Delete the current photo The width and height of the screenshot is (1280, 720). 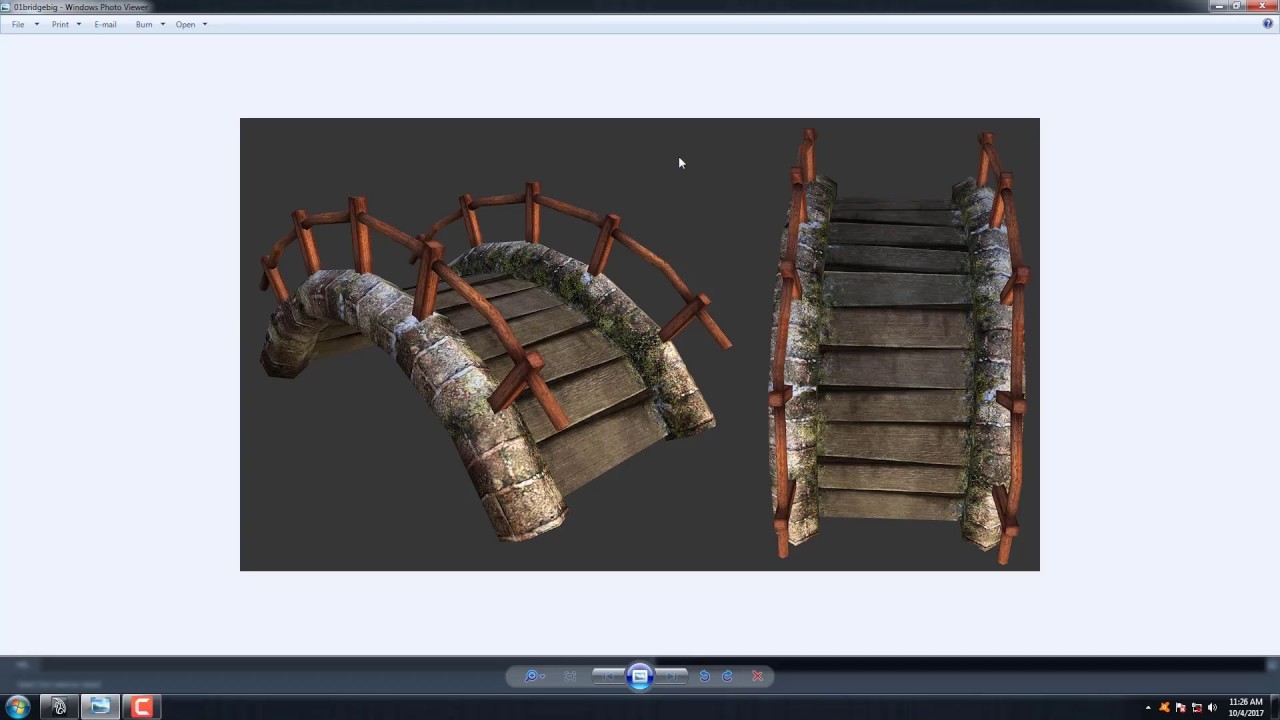(x=757, y=676)
